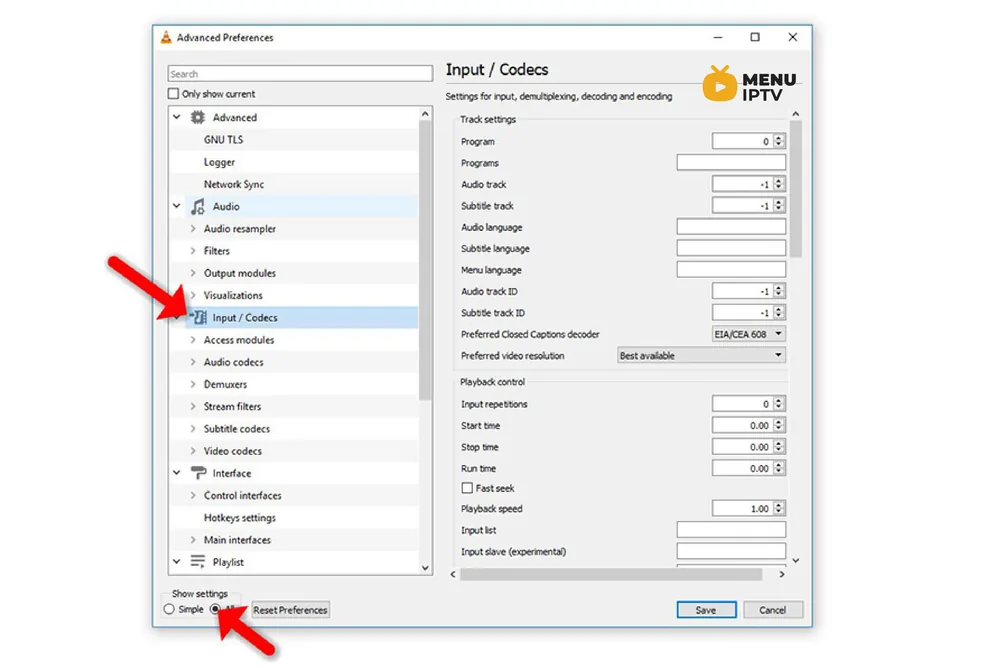Collapse the Playlist tree section
Viewport: 1000px width, 668px height.
click(177, 561)
